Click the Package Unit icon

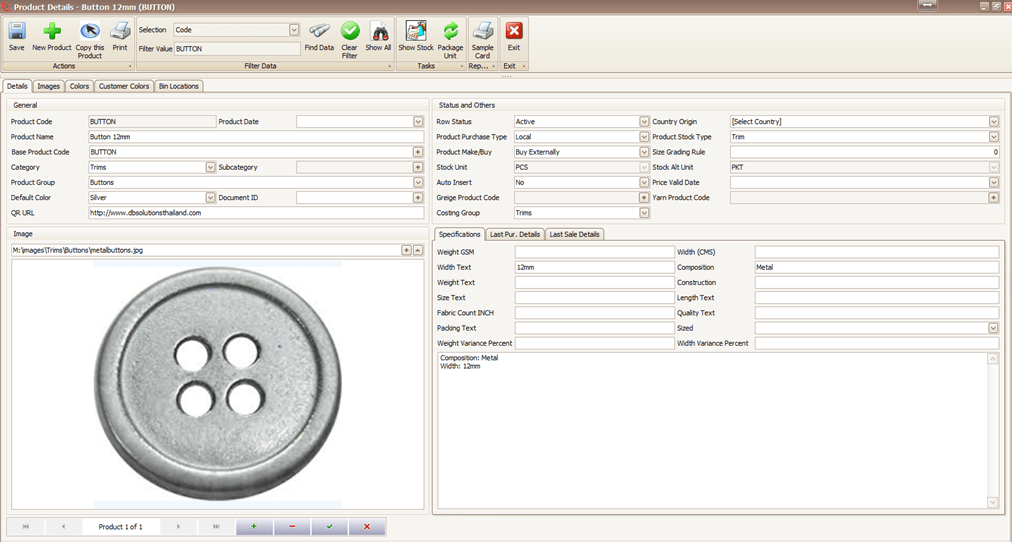tap(451, 31)
